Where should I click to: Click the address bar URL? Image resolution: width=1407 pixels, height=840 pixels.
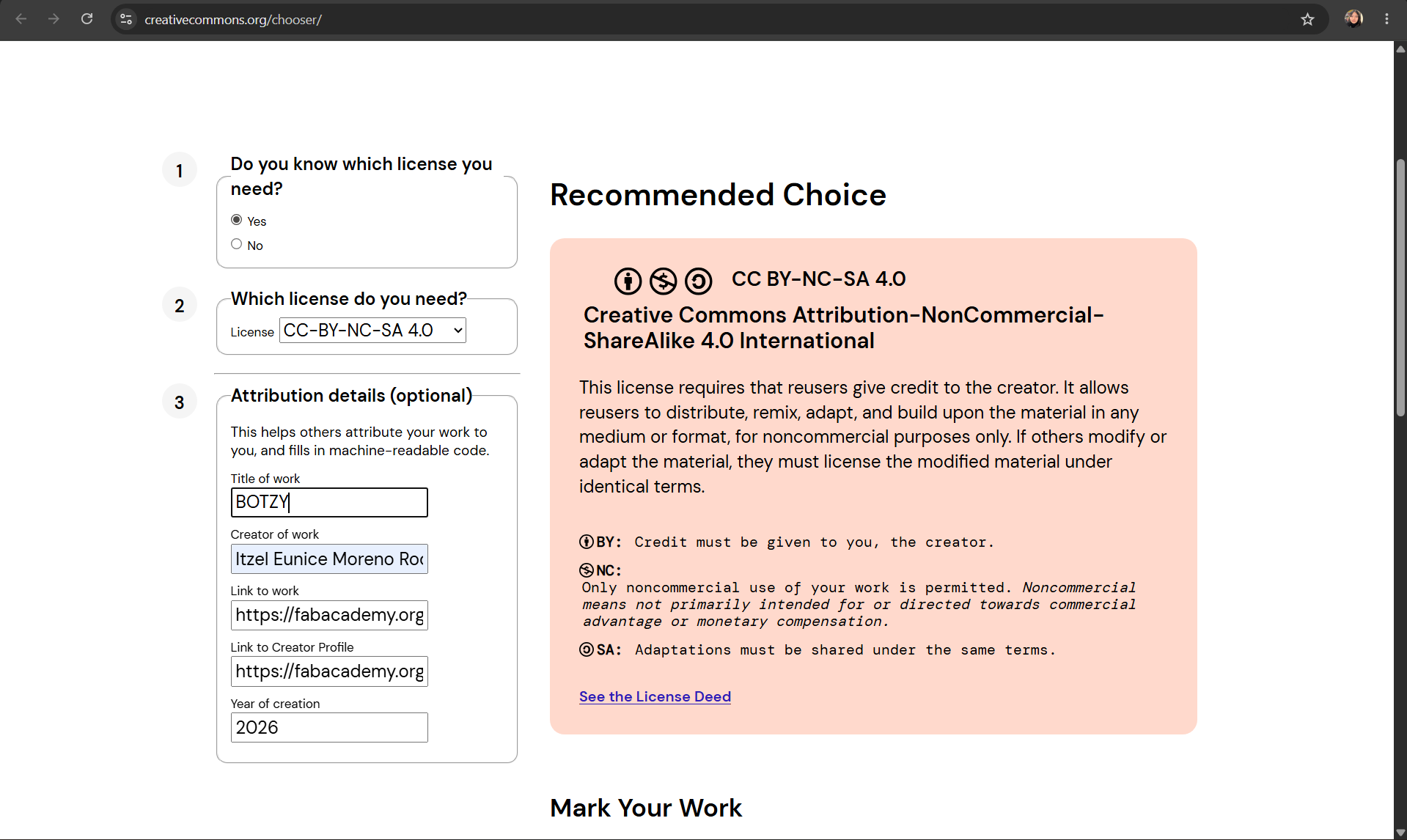click(x=233, y=20)
